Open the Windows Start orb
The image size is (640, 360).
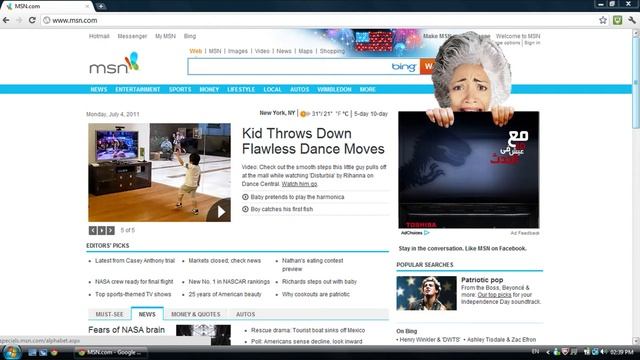pyautogui.click(x=11, y=352)
